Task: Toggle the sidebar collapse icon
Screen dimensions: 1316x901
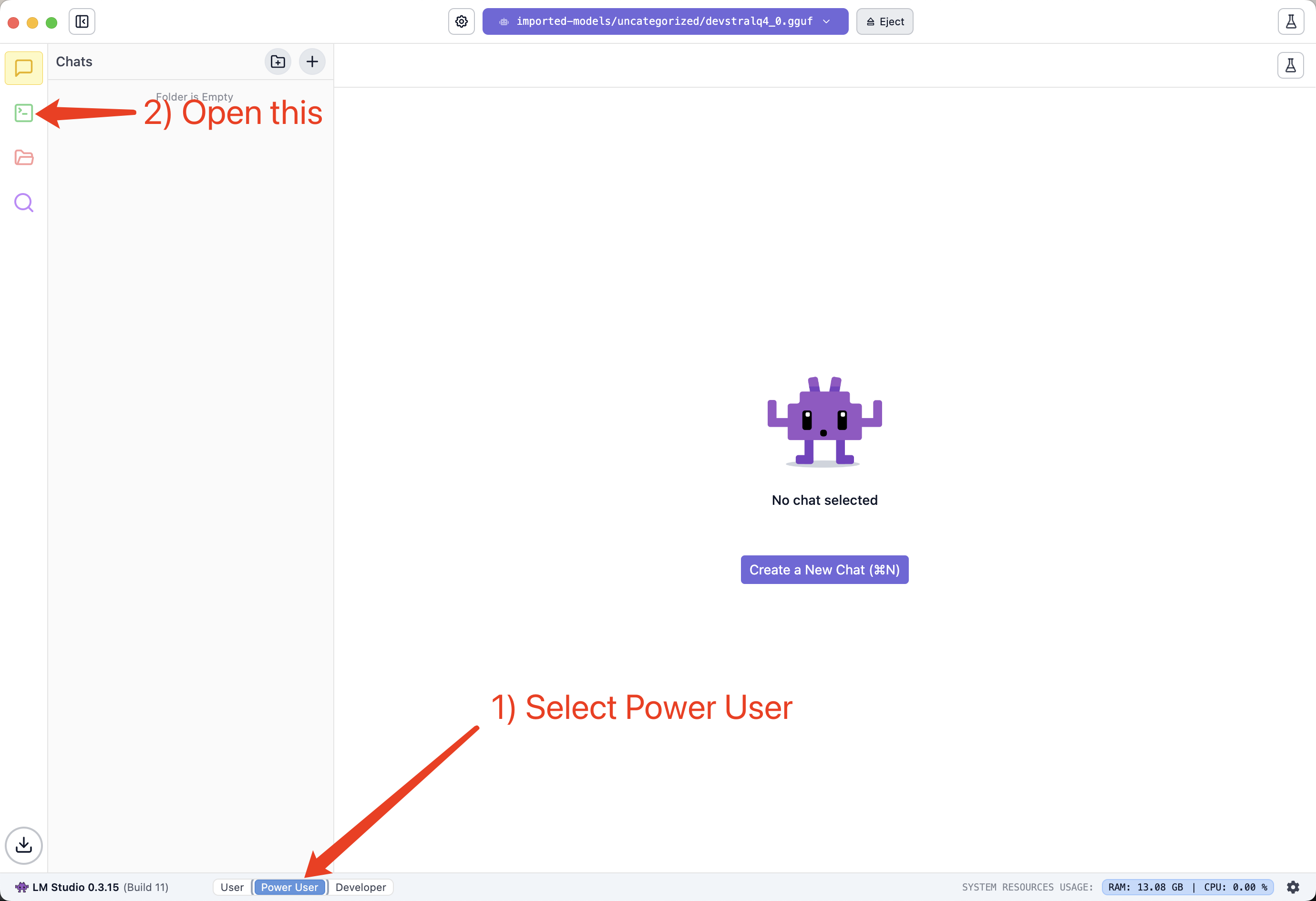Action: coord(82,21)
